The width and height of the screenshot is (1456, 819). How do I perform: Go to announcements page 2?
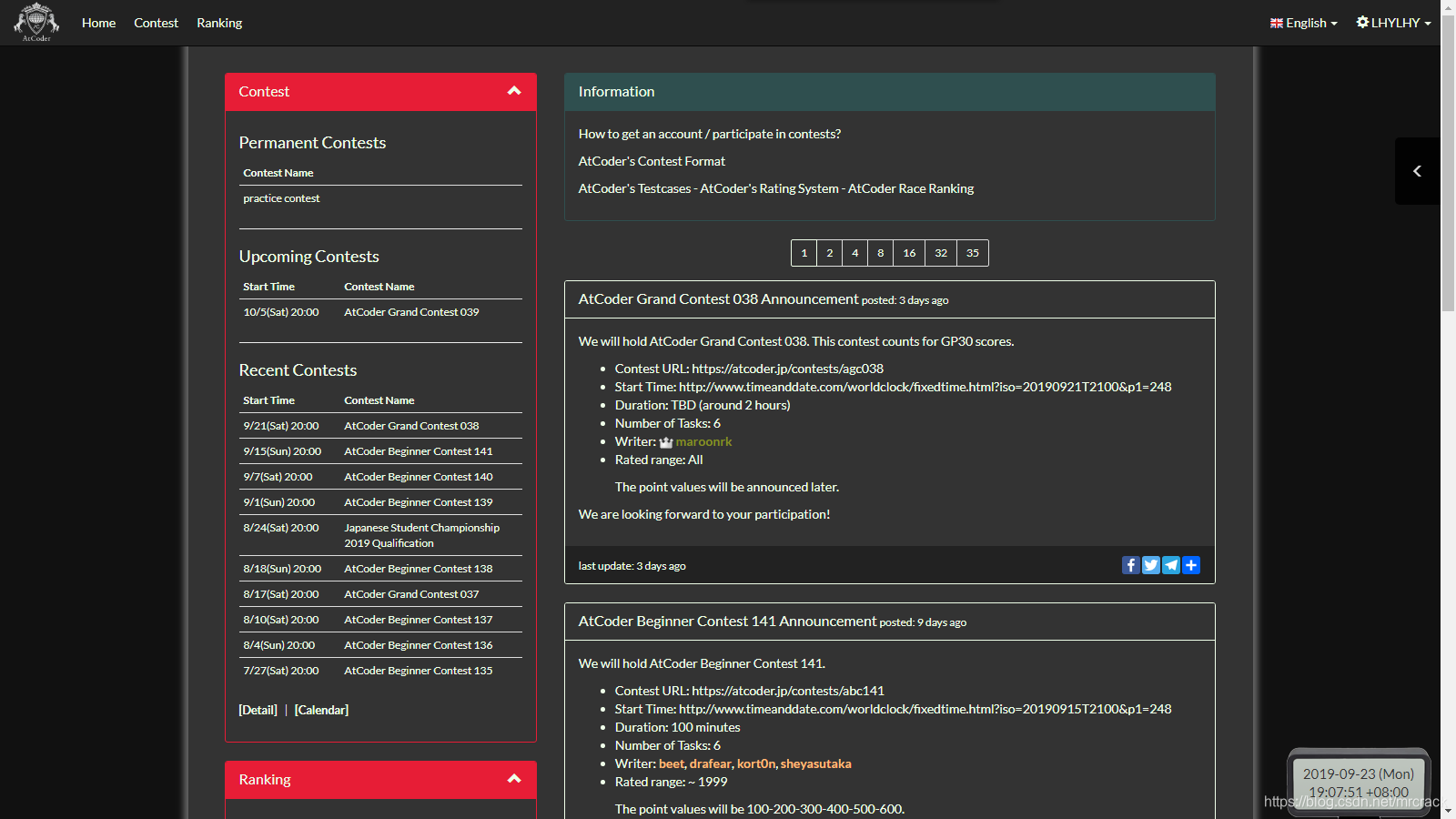[x=829, y=253]
